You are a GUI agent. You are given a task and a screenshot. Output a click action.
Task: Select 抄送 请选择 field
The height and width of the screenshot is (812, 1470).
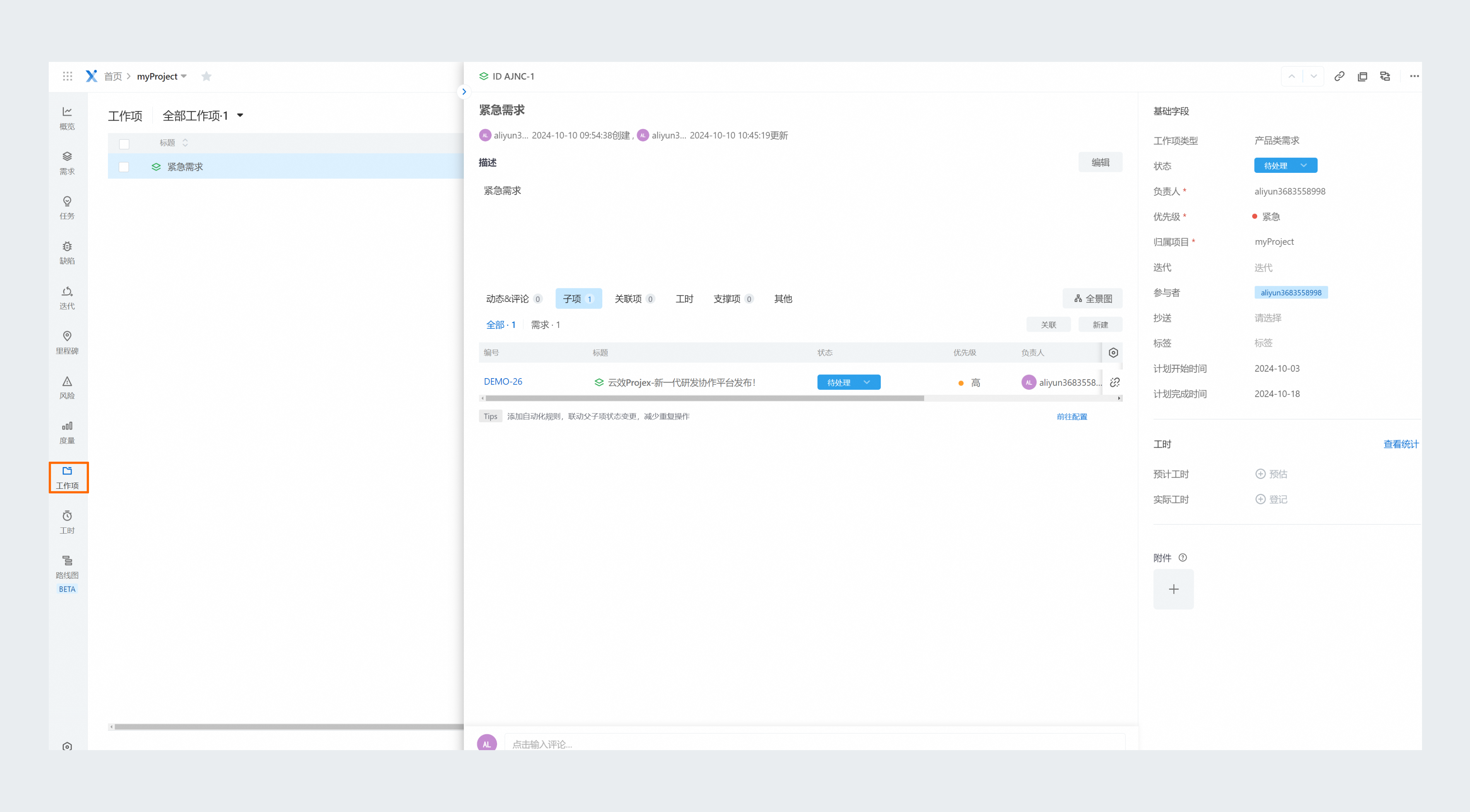[x=1267, y=317]
